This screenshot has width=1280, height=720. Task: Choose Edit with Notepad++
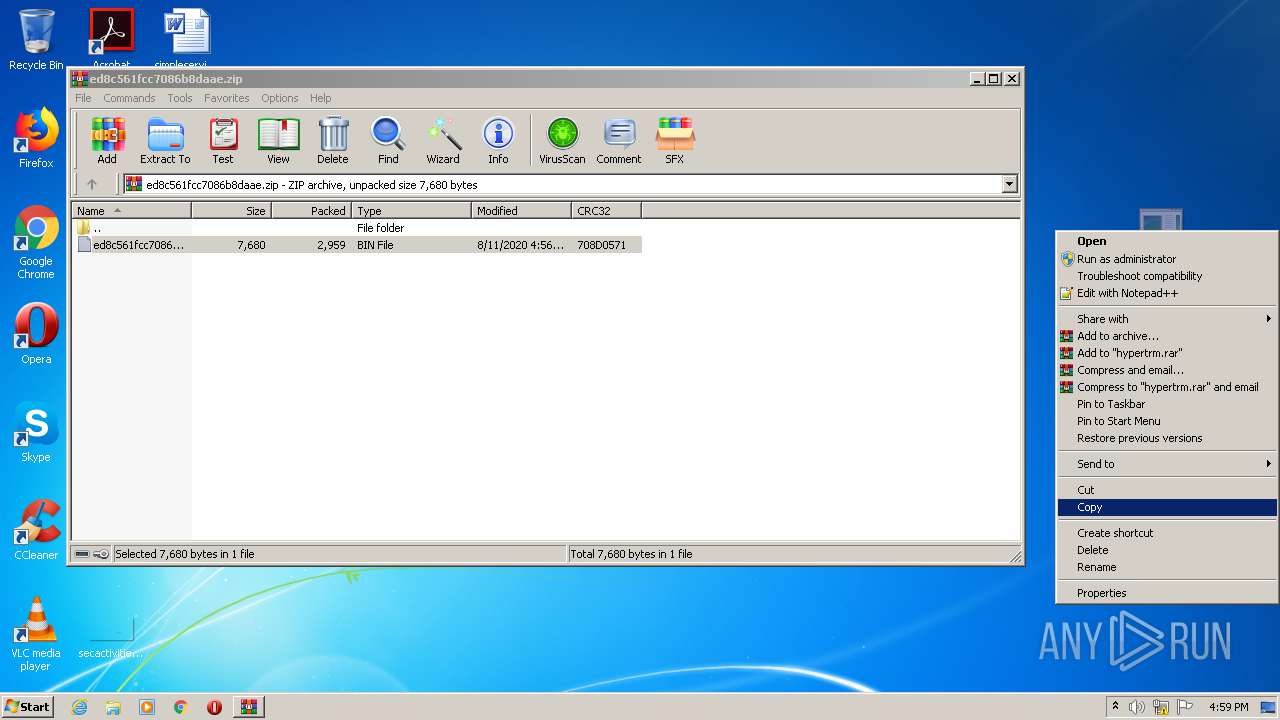1167,293
